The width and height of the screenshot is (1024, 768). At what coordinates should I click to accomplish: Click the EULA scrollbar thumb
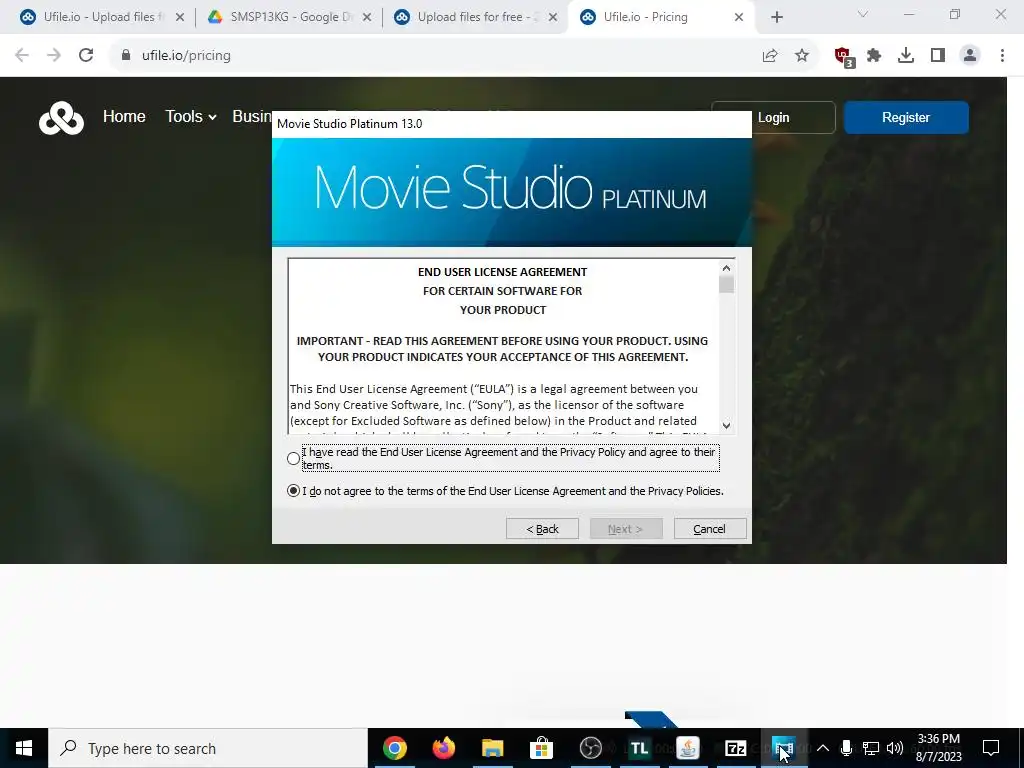click(x=726, y=285)
